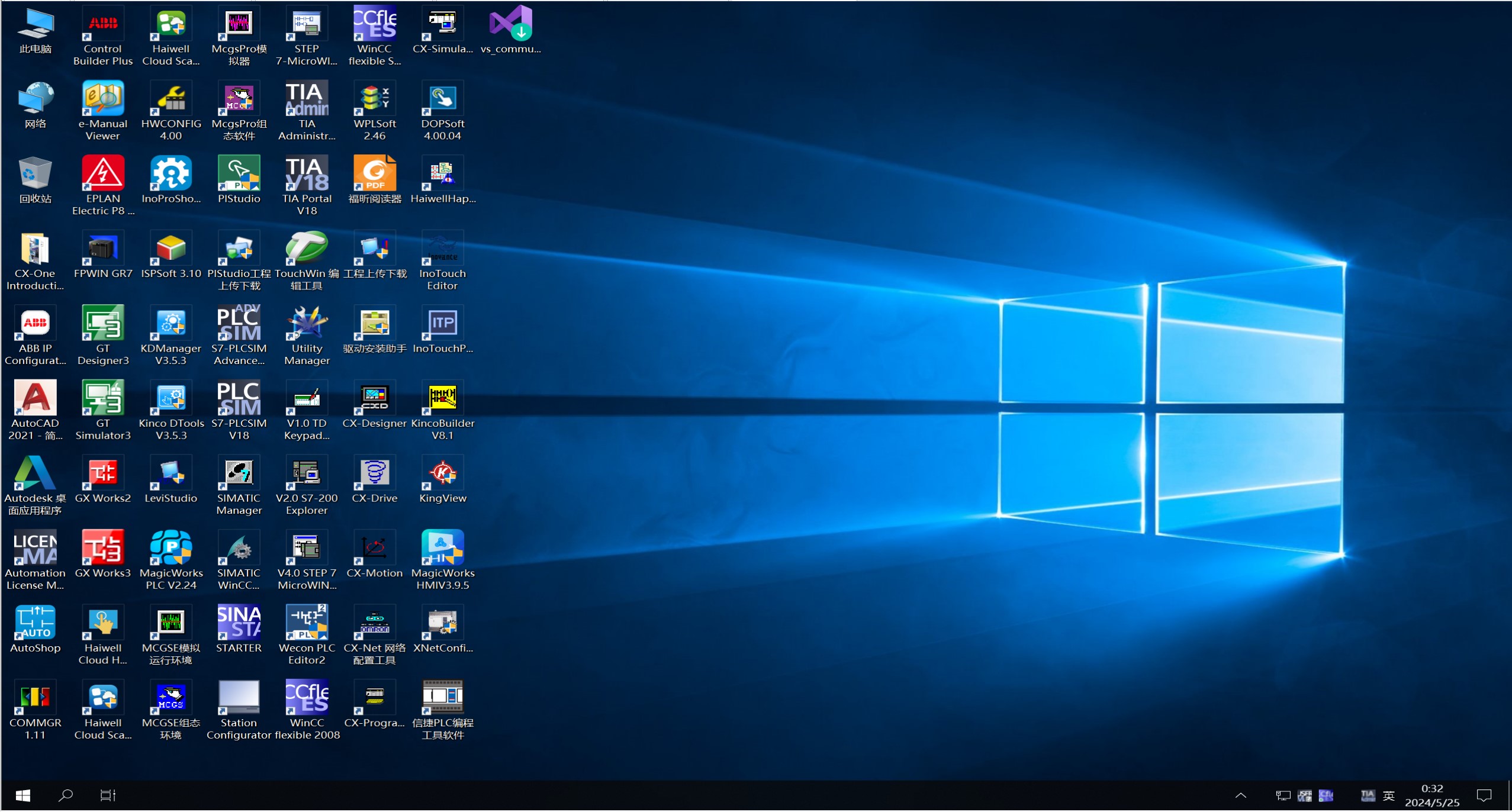Select the WinCC flexible 2008 icon
Image resolution: width=1512 pixels, height=812 pixels.
click(307, 710)
